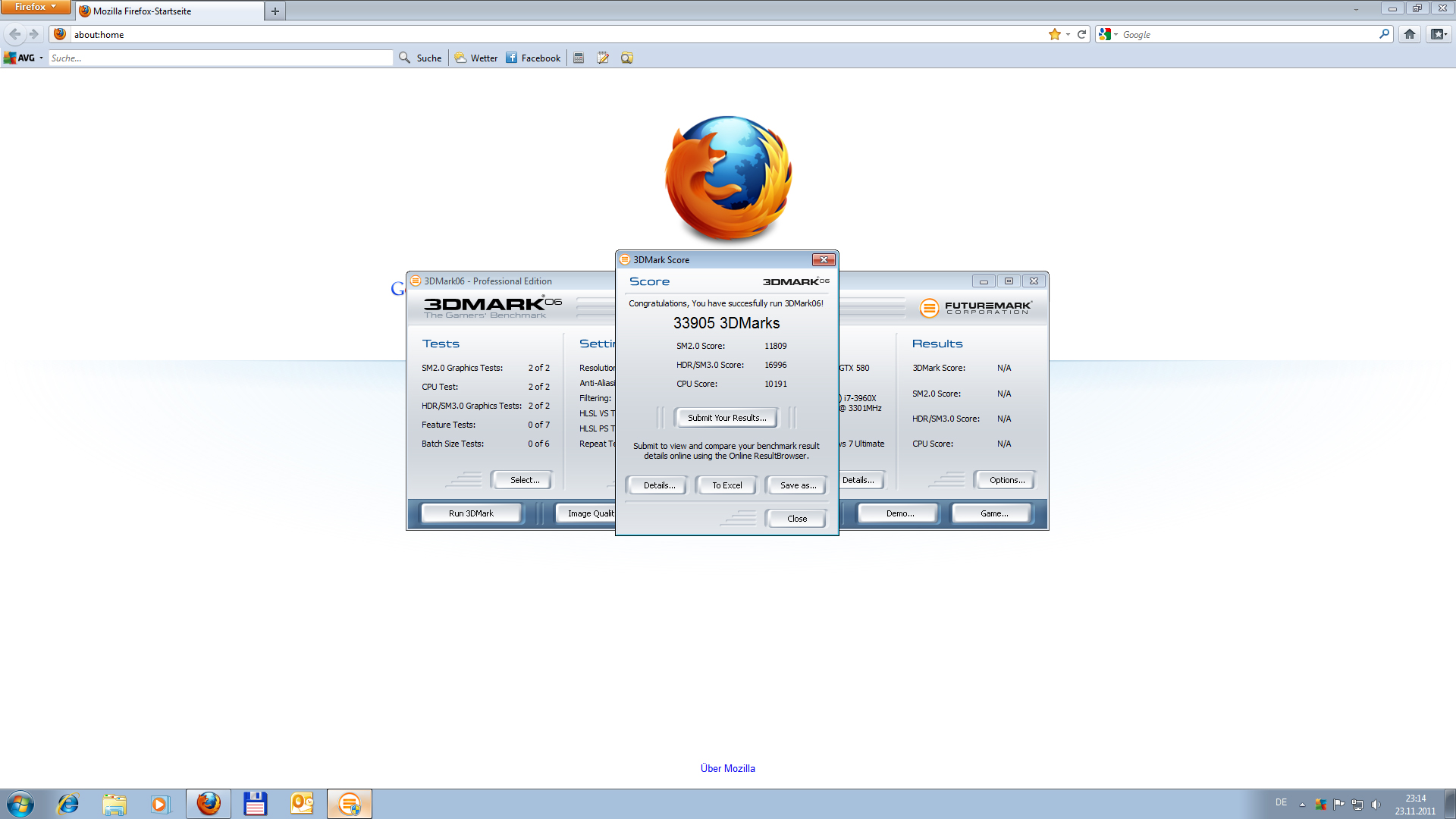Screen dimensions: 1456x819
Task: Click AVG icon in system tray
Action: click(1321, 805)
